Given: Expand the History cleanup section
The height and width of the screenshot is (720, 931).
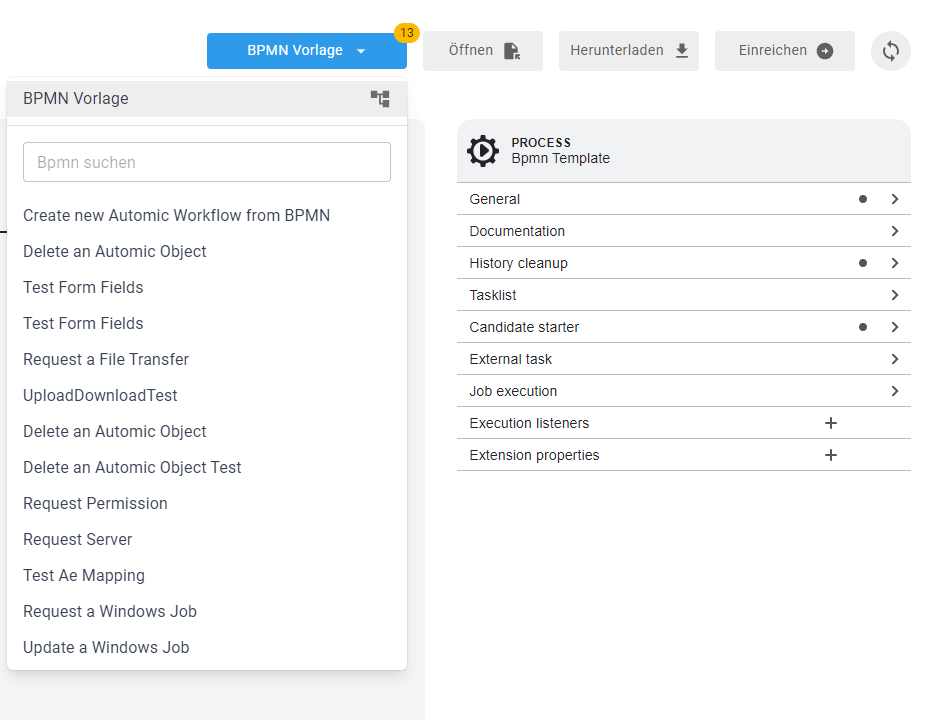Looking at the screenshot, I should [x=683, y=263].
